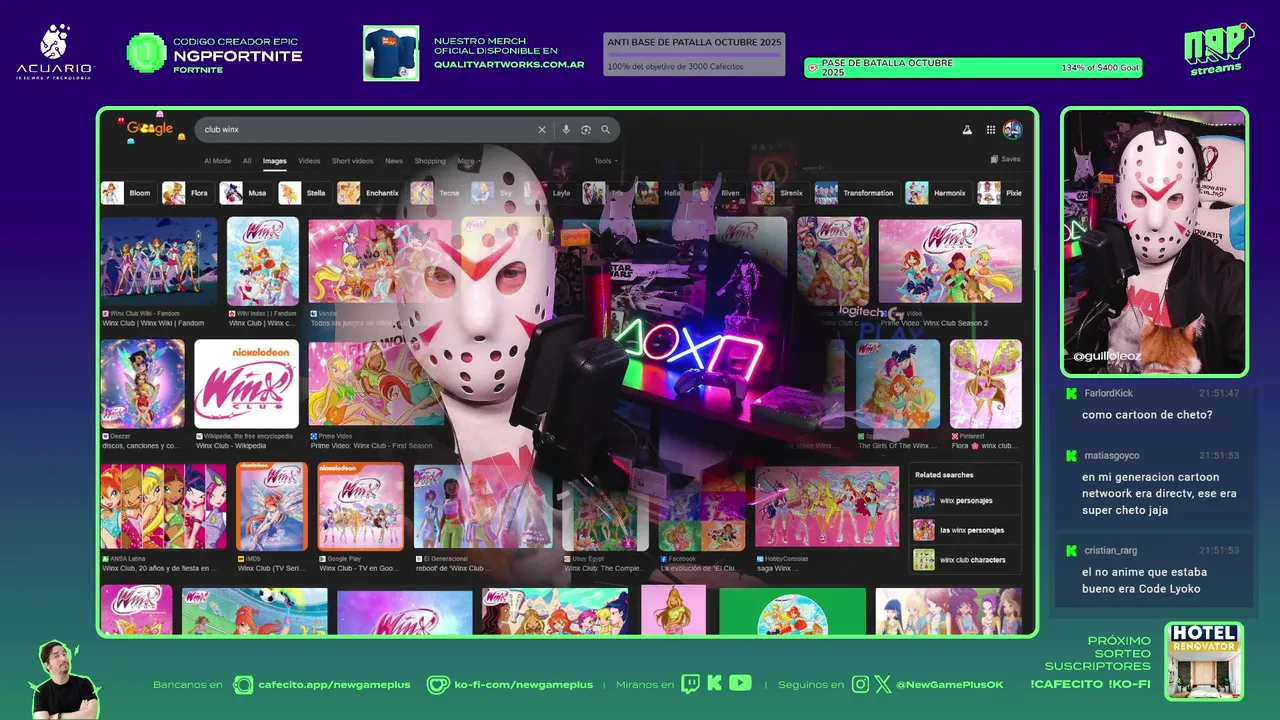The height and width of the screenshot is (720, 1280).
Task: Click the @NewGamePlusOK handle text
Action: [950, 685]
